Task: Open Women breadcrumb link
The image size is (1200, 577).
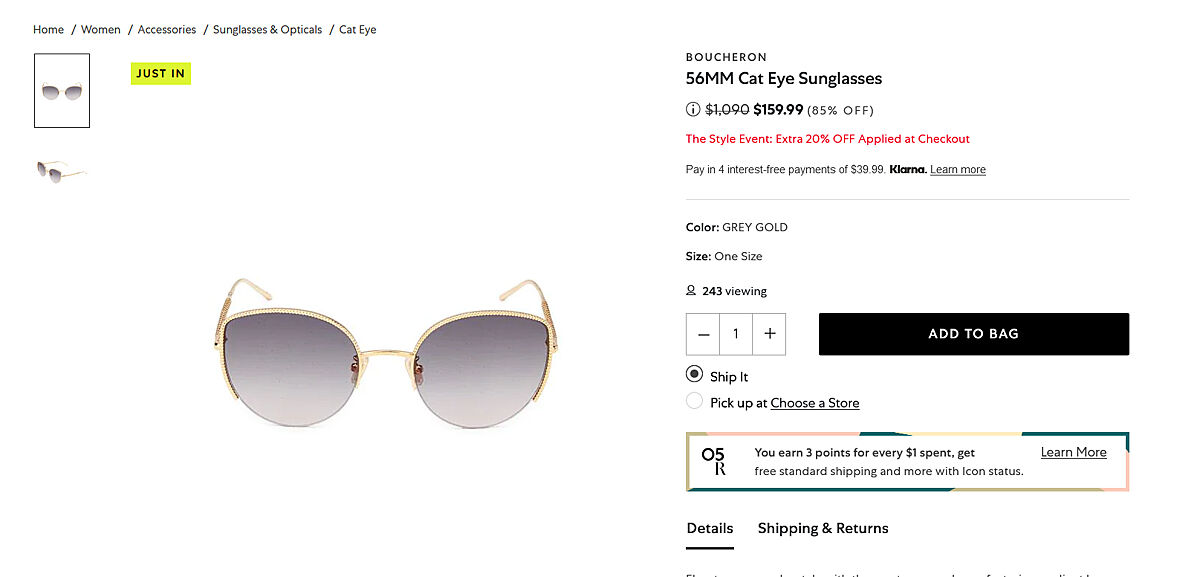Action: [x=100, y=30]
